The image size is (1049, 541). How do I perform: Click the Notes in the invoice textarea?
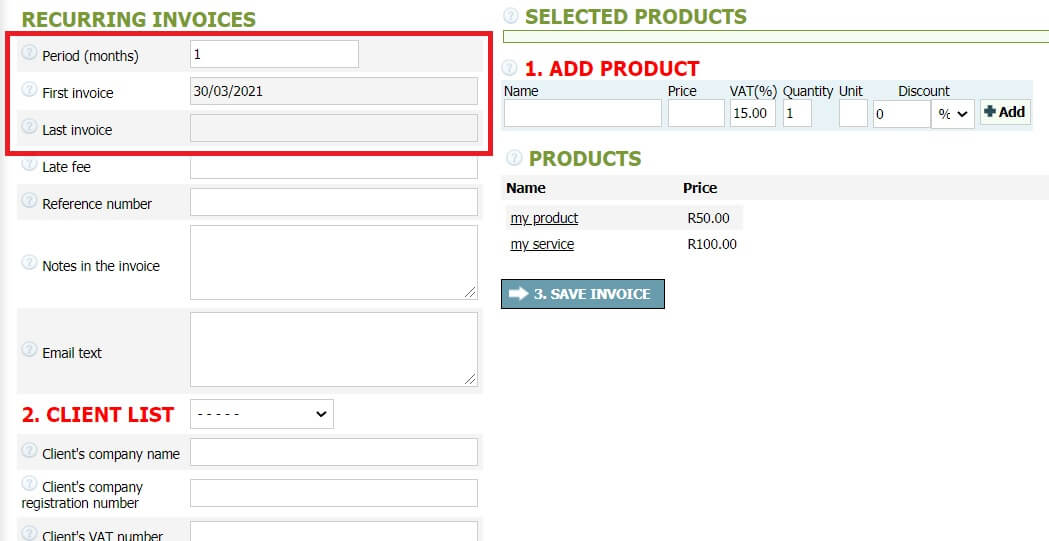click(x=334, y=263)
